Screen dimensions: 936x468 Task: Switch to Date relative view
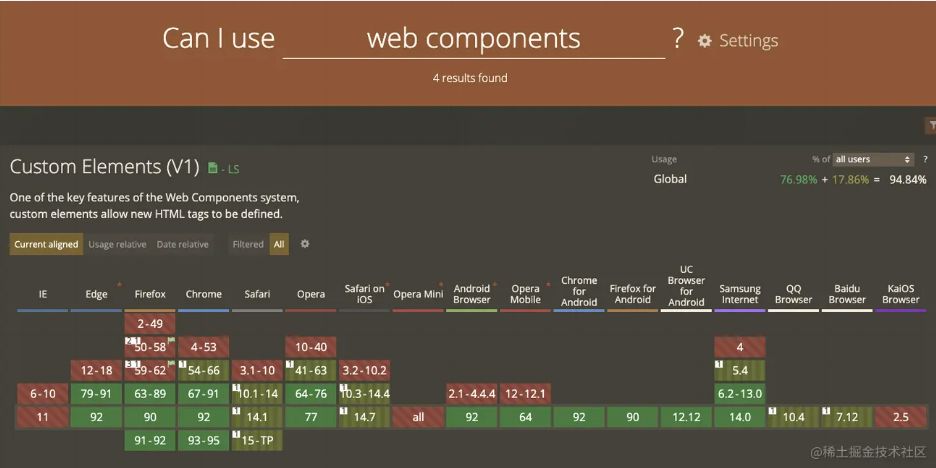tap(183, 244)
